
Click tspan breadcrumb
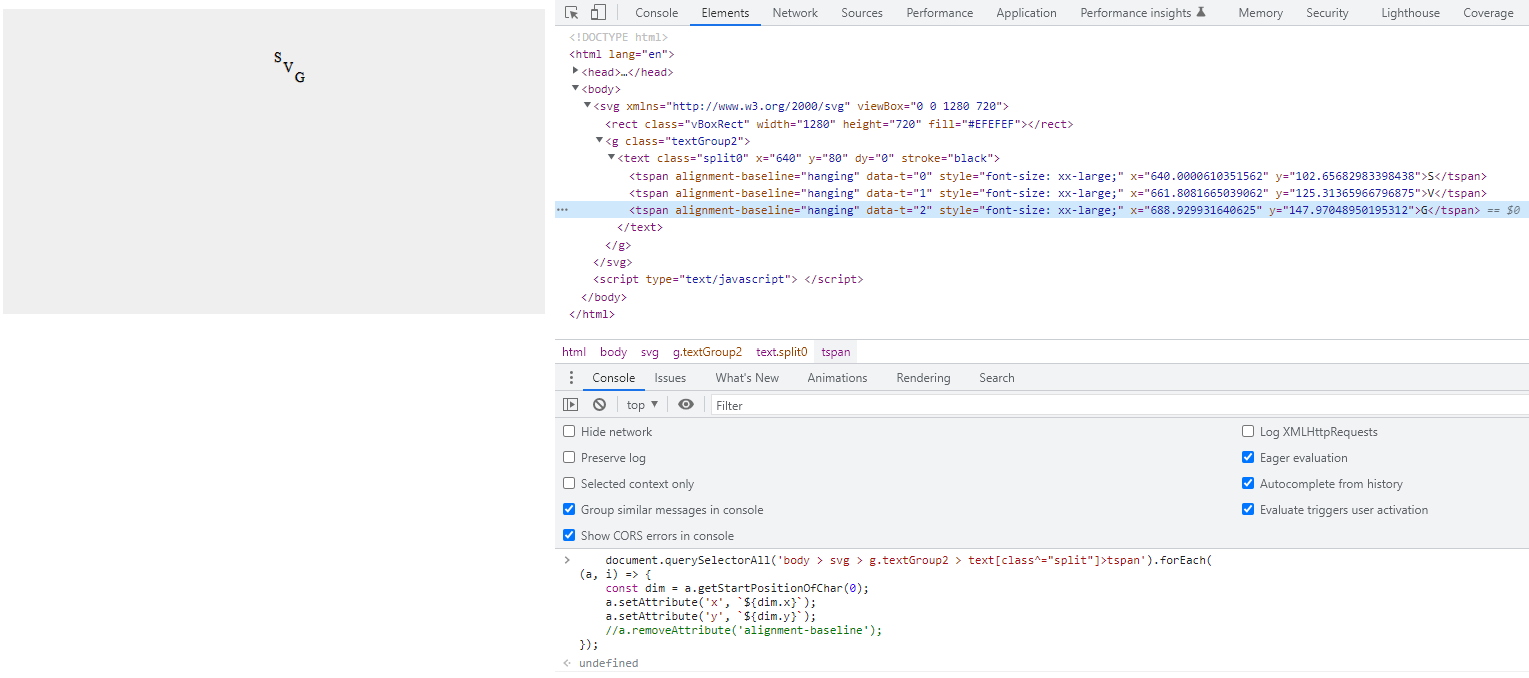click(x=836, y=352)
